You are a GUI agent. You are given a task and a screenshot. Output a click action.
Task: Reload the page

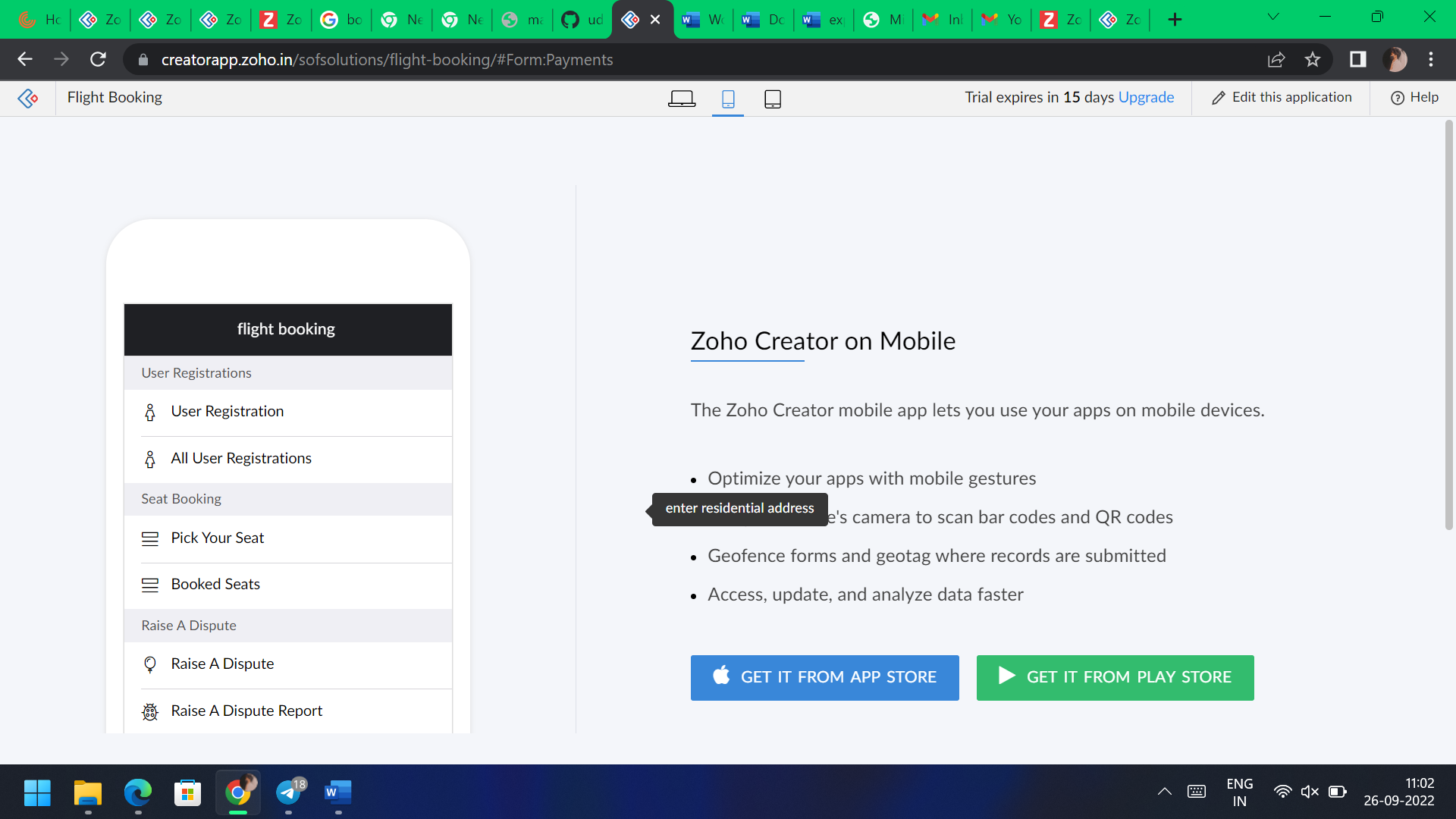click(98, 59)
